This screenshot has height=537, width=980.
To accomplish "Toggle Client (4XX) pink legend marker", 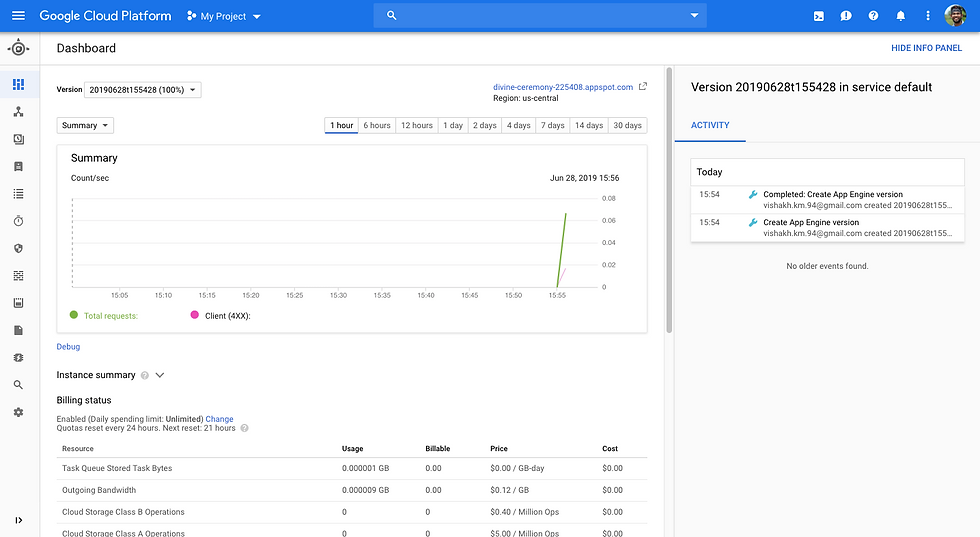I will point(194,315).
